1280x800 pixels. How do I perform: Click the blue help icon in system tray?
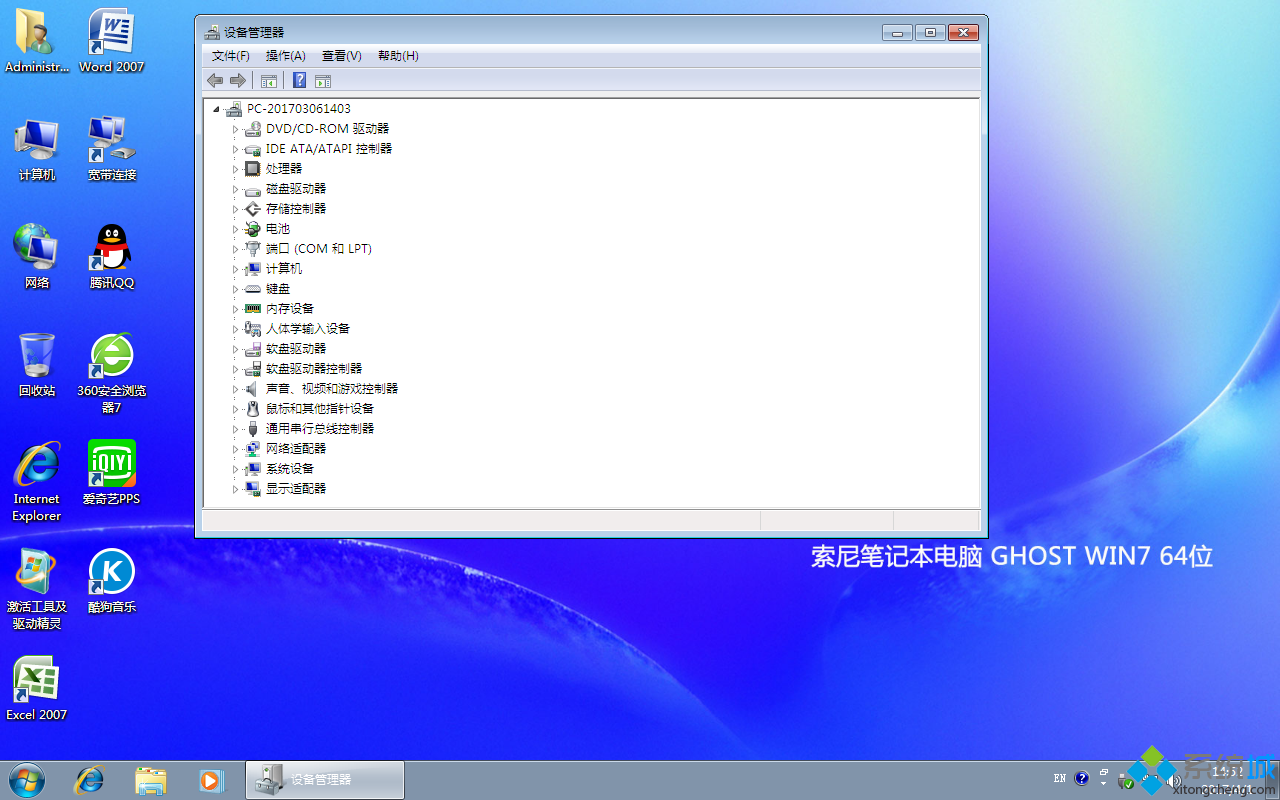(x=1081, y=778)
